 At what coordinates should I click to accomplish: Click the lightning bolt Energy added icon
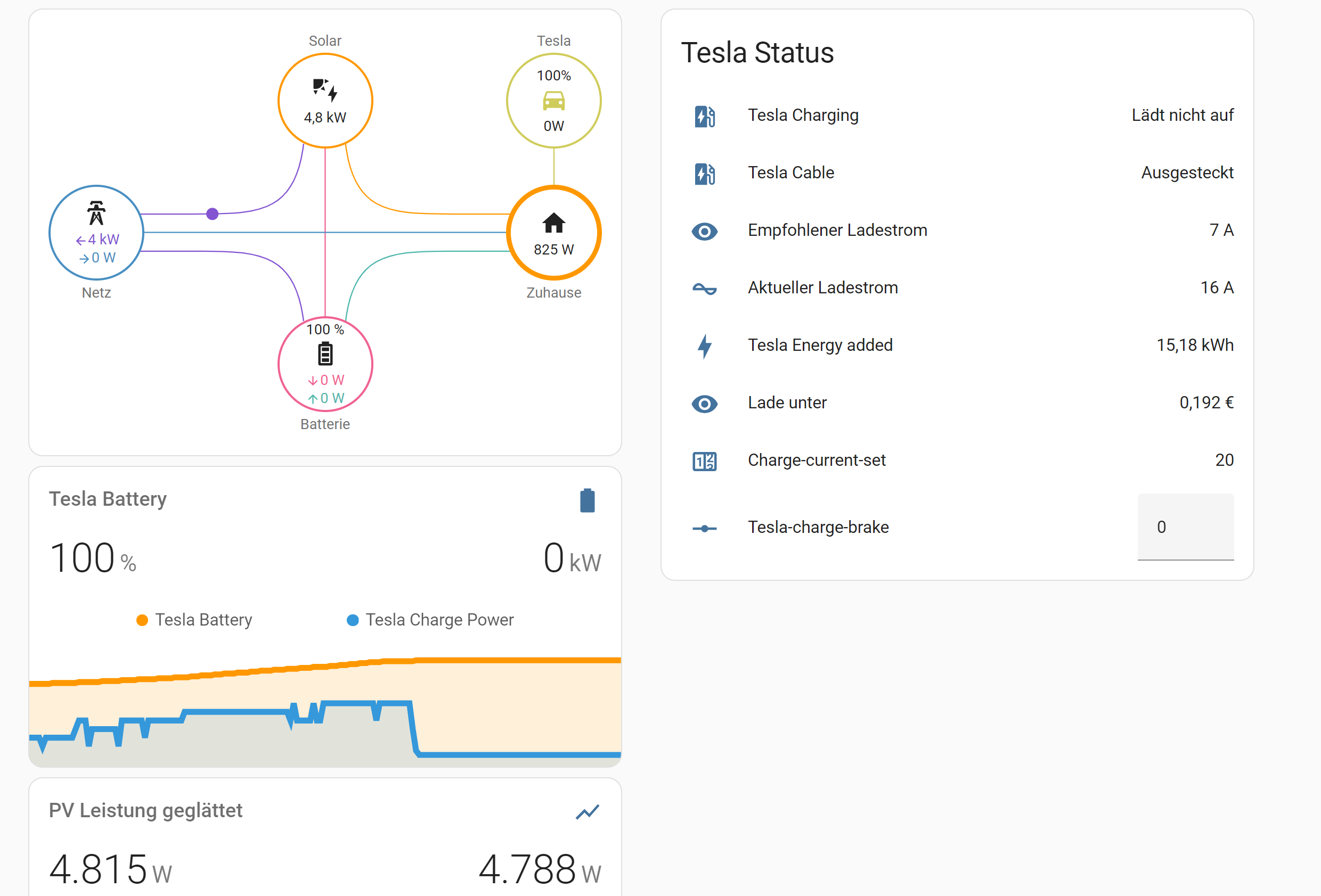(705, 346)
